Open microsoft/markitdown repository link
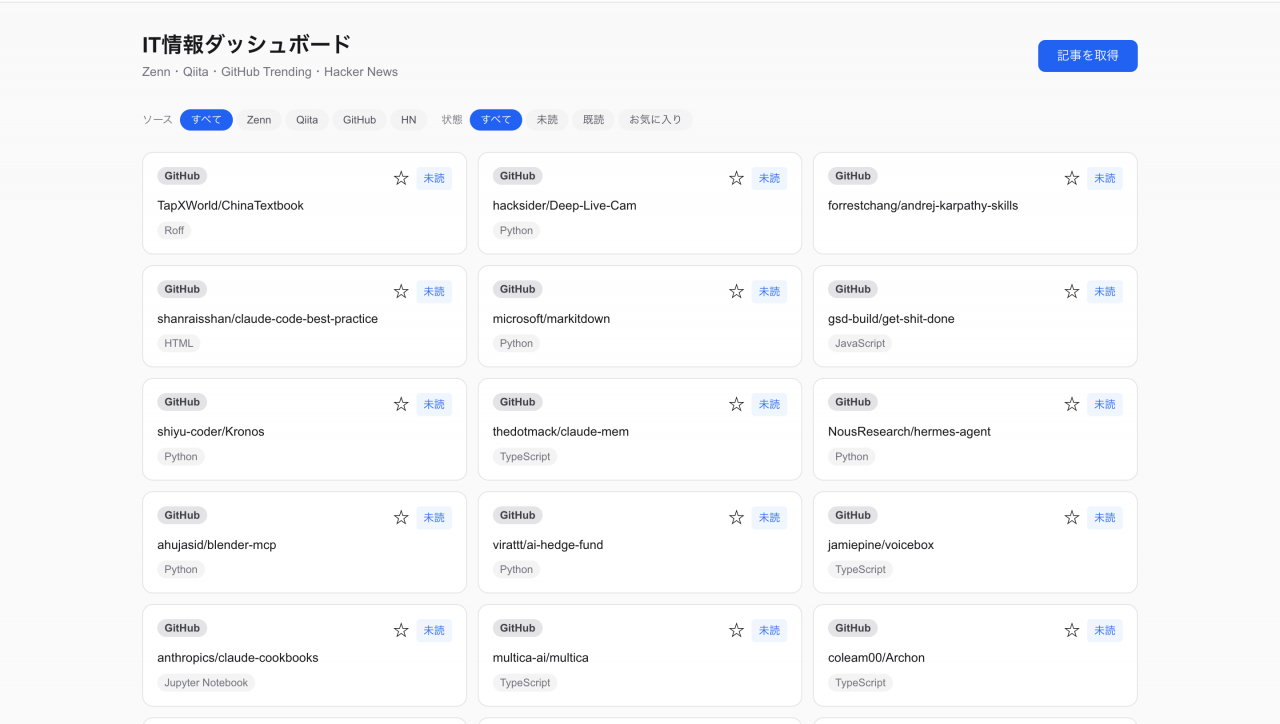1280x724 pixels. (551, 318)
